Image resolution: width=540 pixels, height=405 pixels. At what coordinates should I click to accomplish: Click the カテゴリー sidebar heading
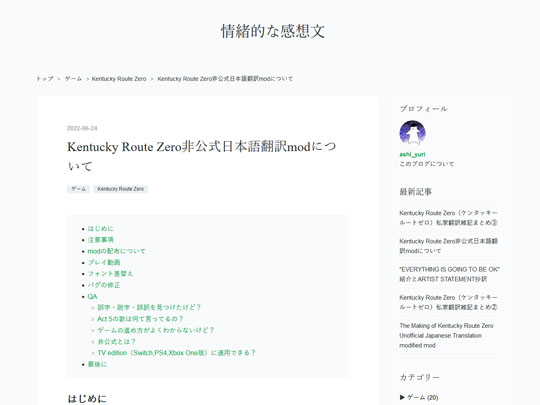coord(419,377)
